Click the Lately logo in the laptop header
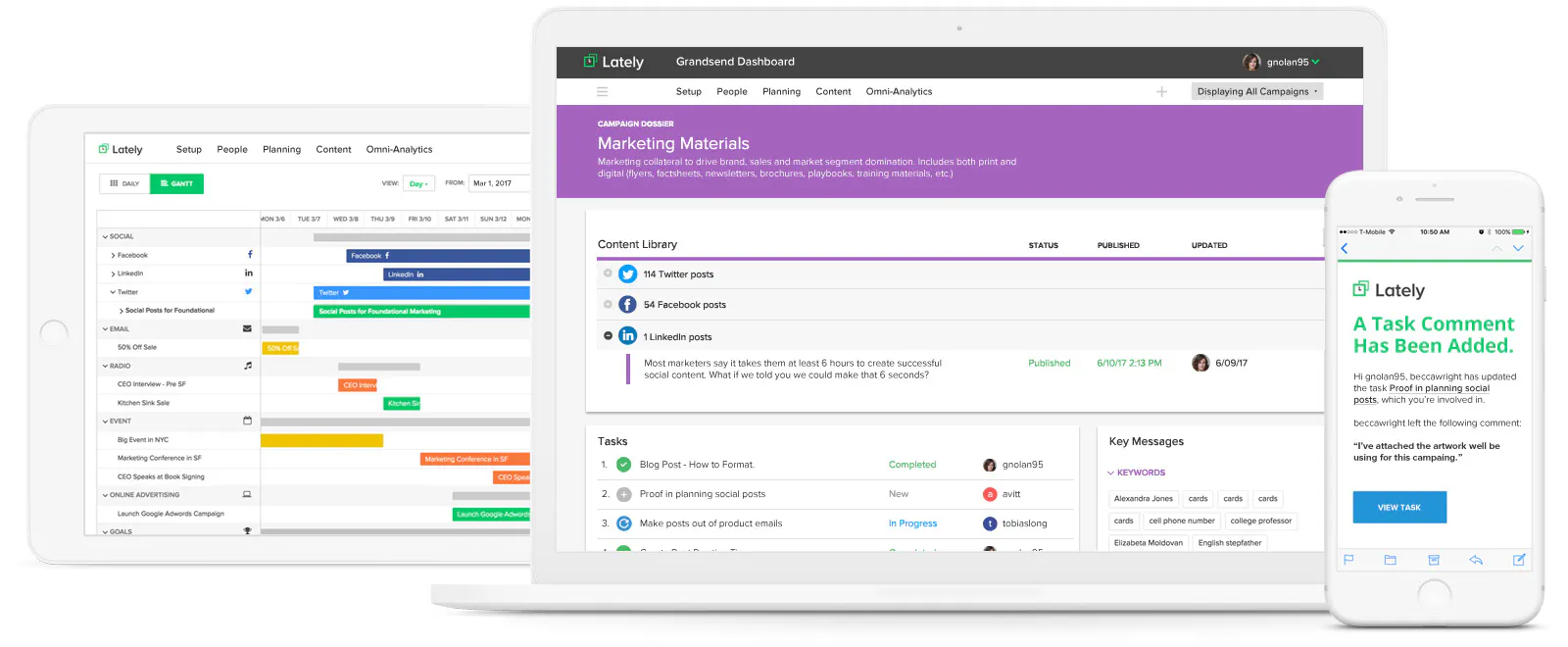Screen dimensions: 1568x647 (x=613, y=62)
